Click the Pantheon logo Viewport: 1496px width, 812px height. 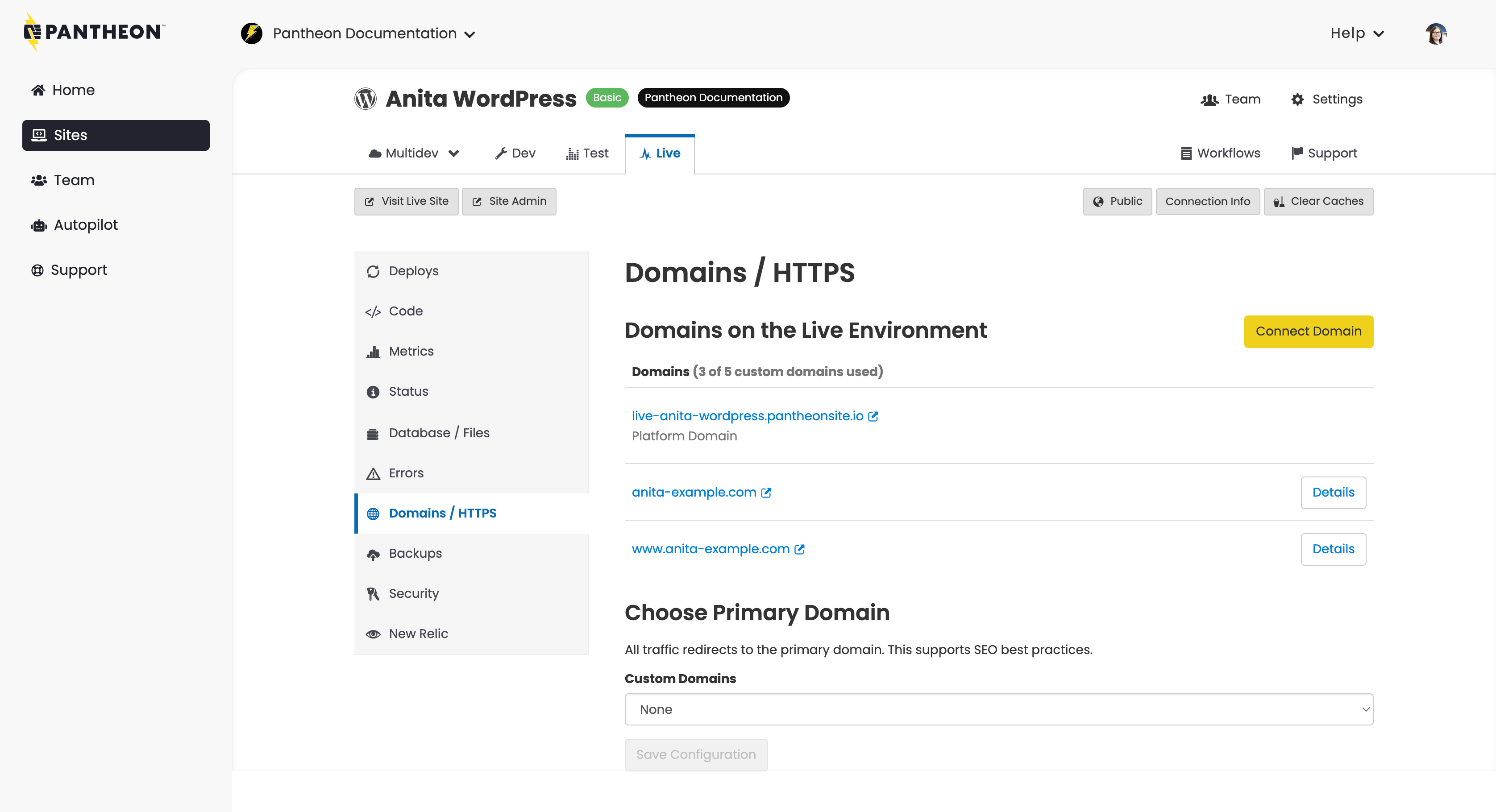coord(92,31)
